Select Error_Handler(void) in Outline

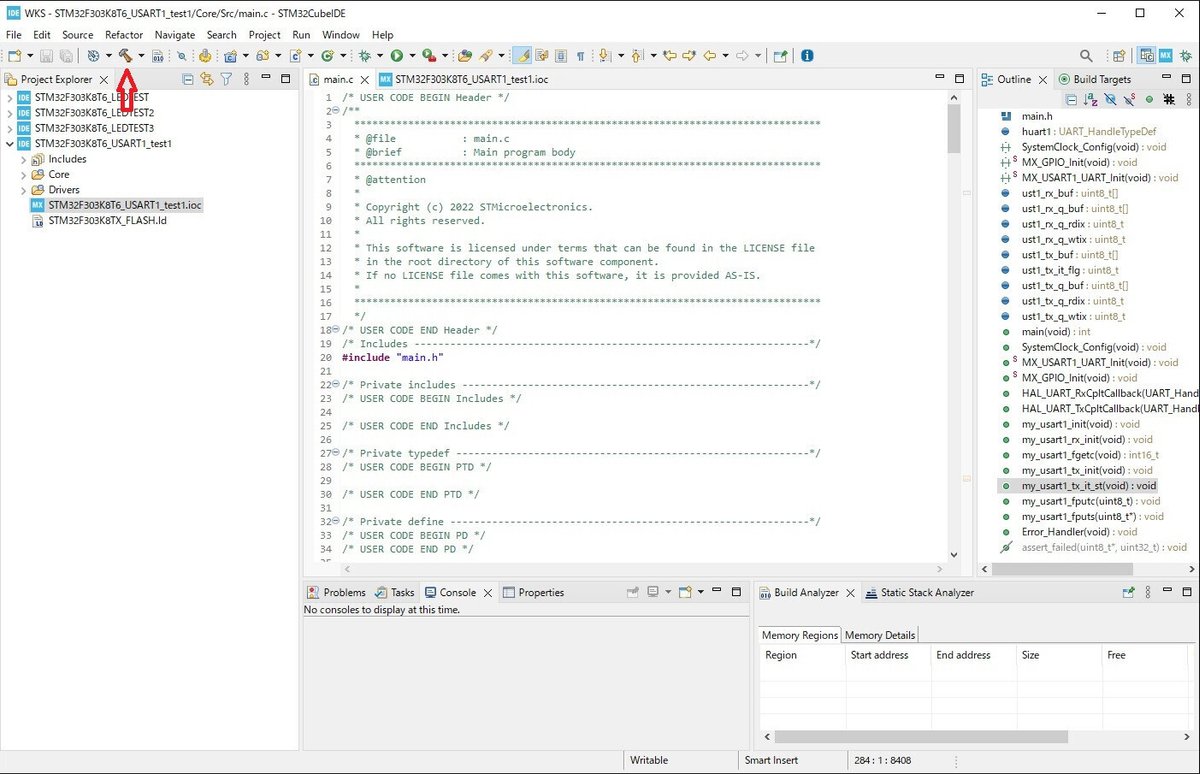(x=1079, y=531)
